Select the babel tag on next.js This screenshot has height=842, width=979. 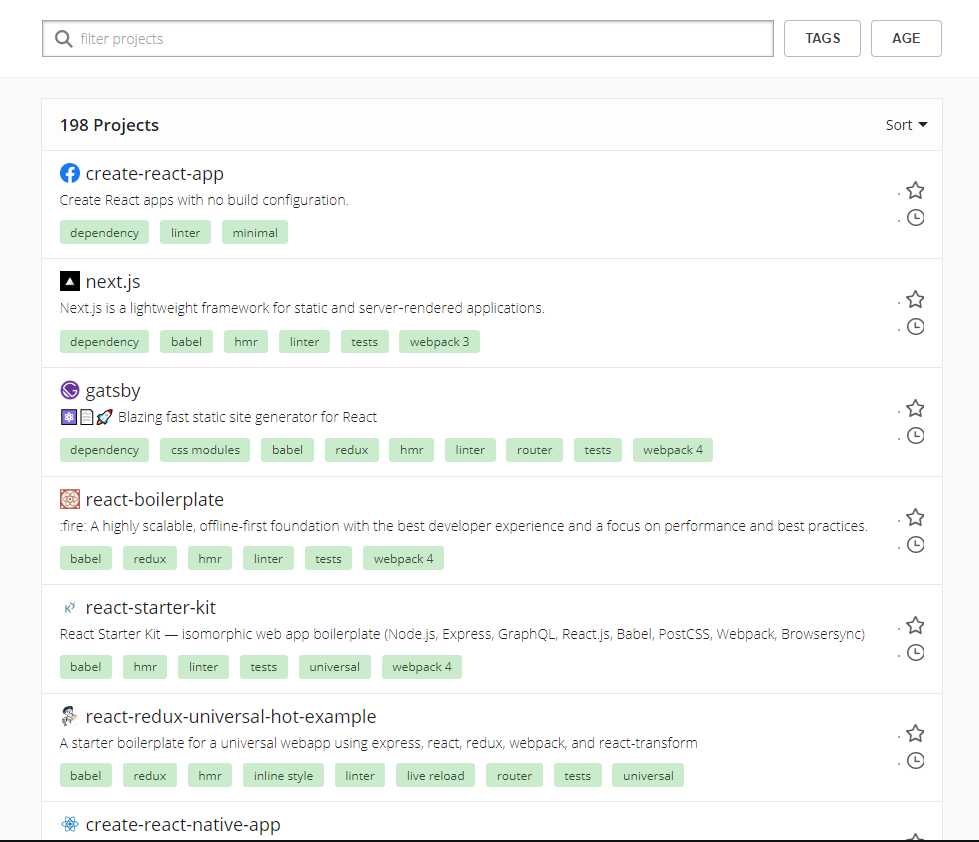coord(187,342)
